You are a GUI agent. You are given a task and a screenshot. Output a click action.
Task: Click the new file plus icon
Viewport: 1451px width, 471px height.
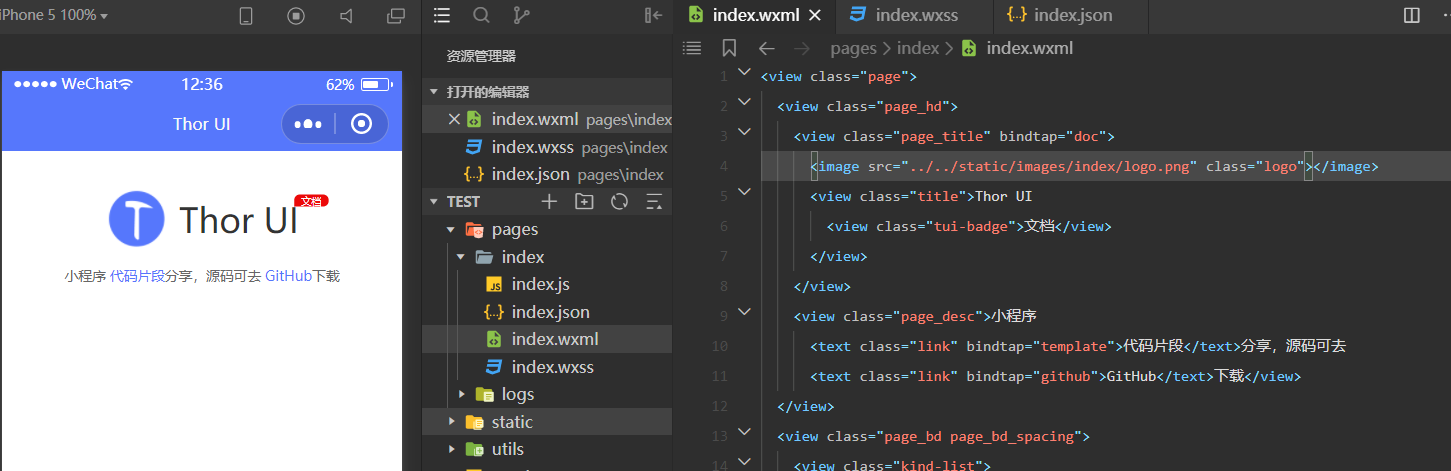[x=549, y=201]
